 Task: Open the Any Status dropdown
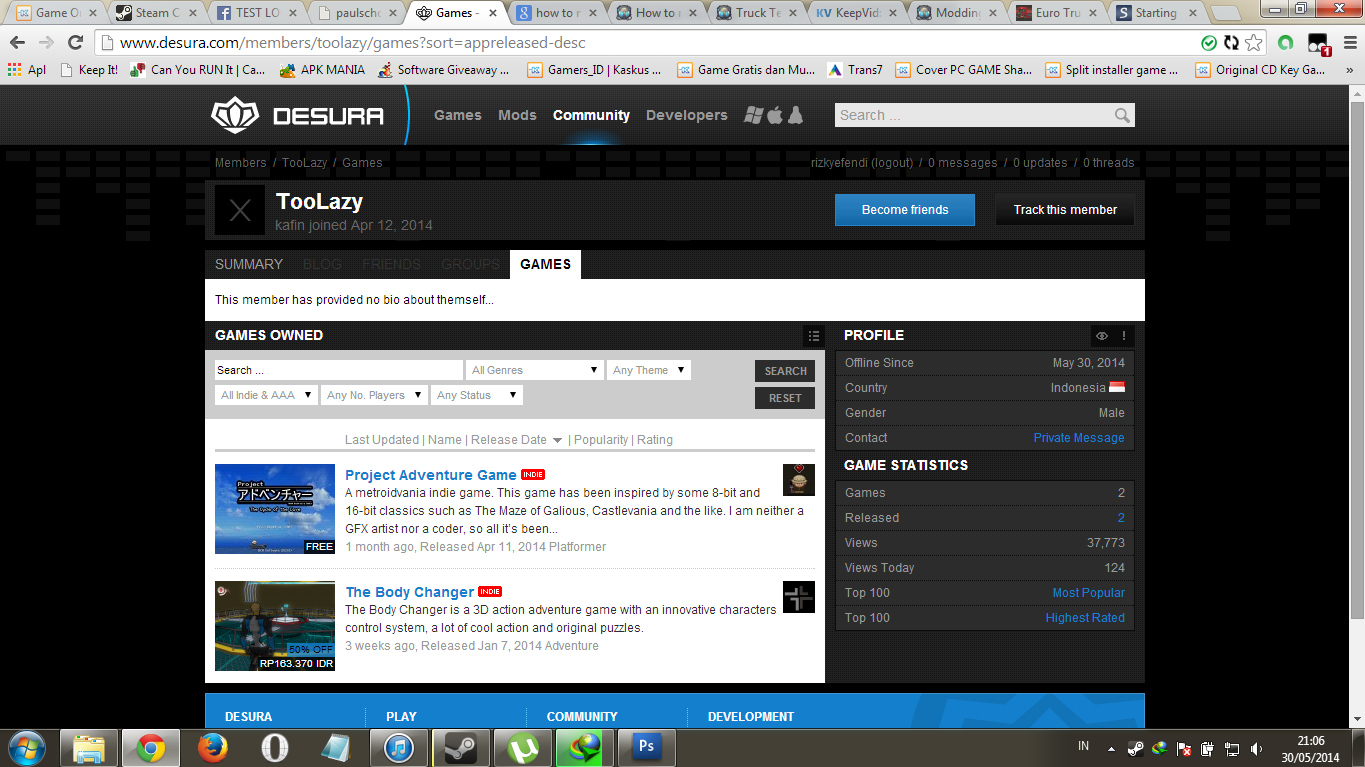click(x=477, y=395)
